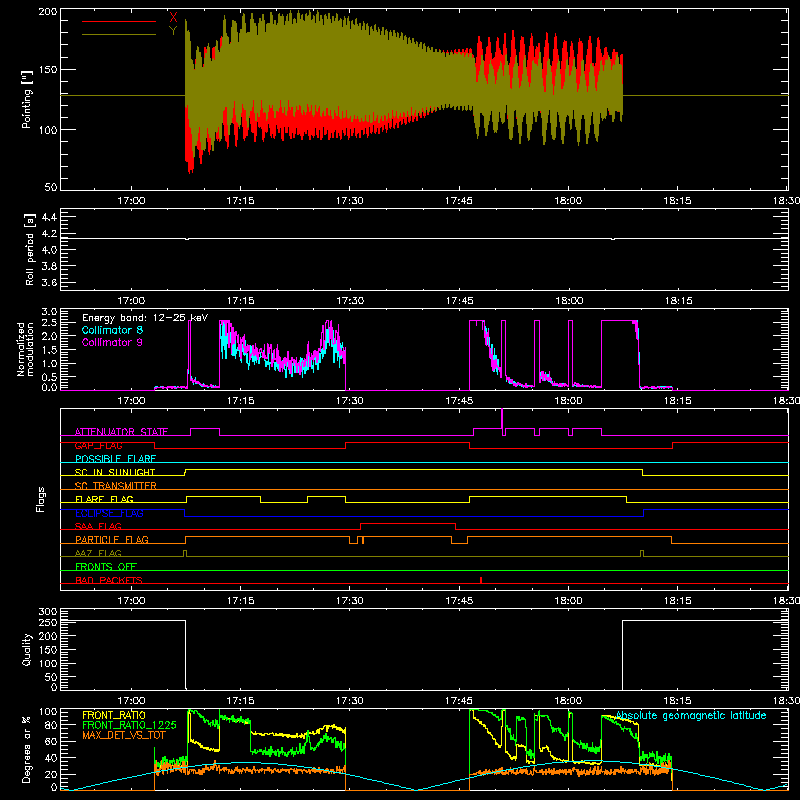Click the 'BAD_PACKETS' flag label

[x=109, y=580]
